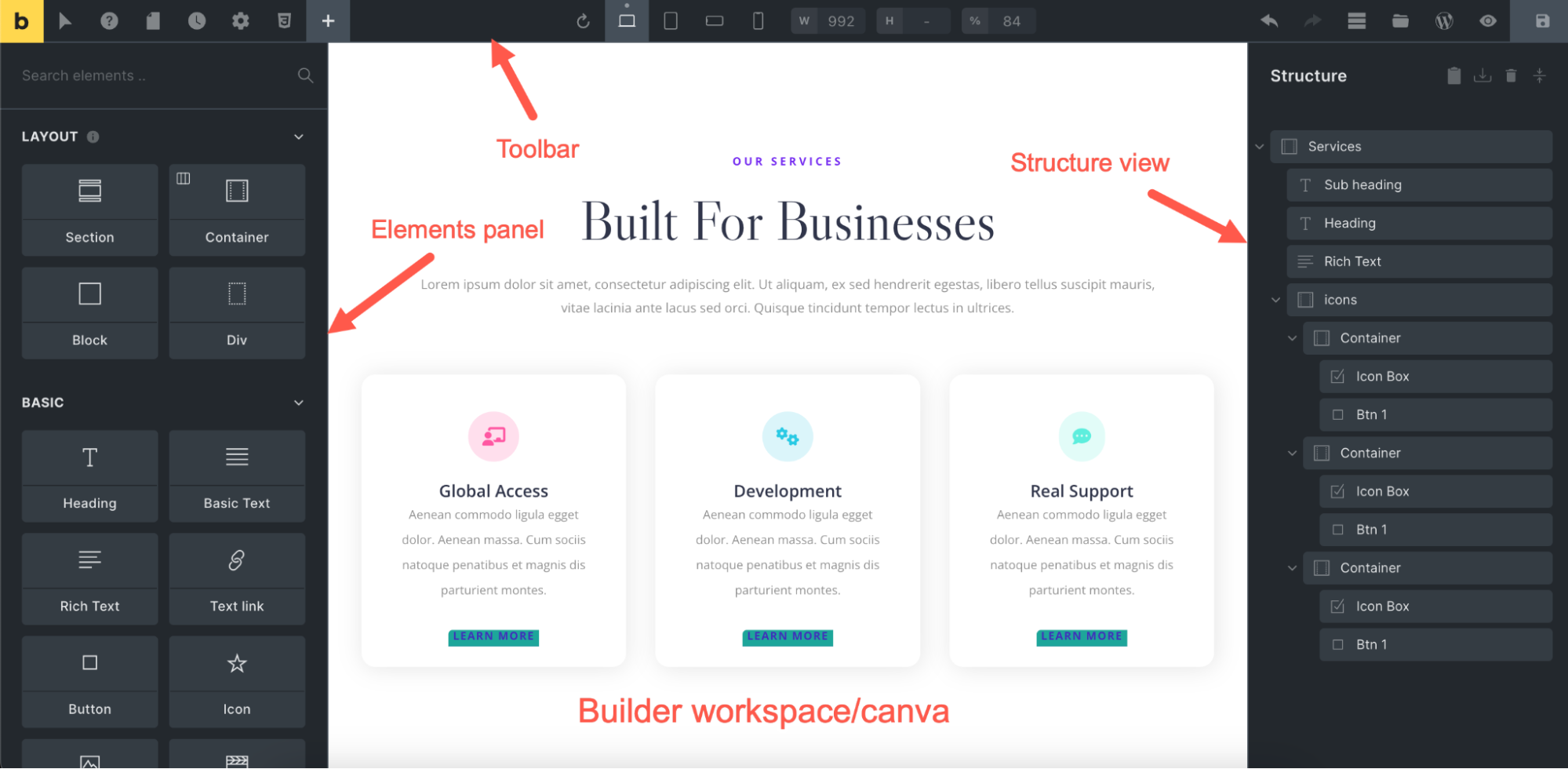The image size is (1568, 769).
Task: Delete structure using the trash icon
Action: point(1510,75)
